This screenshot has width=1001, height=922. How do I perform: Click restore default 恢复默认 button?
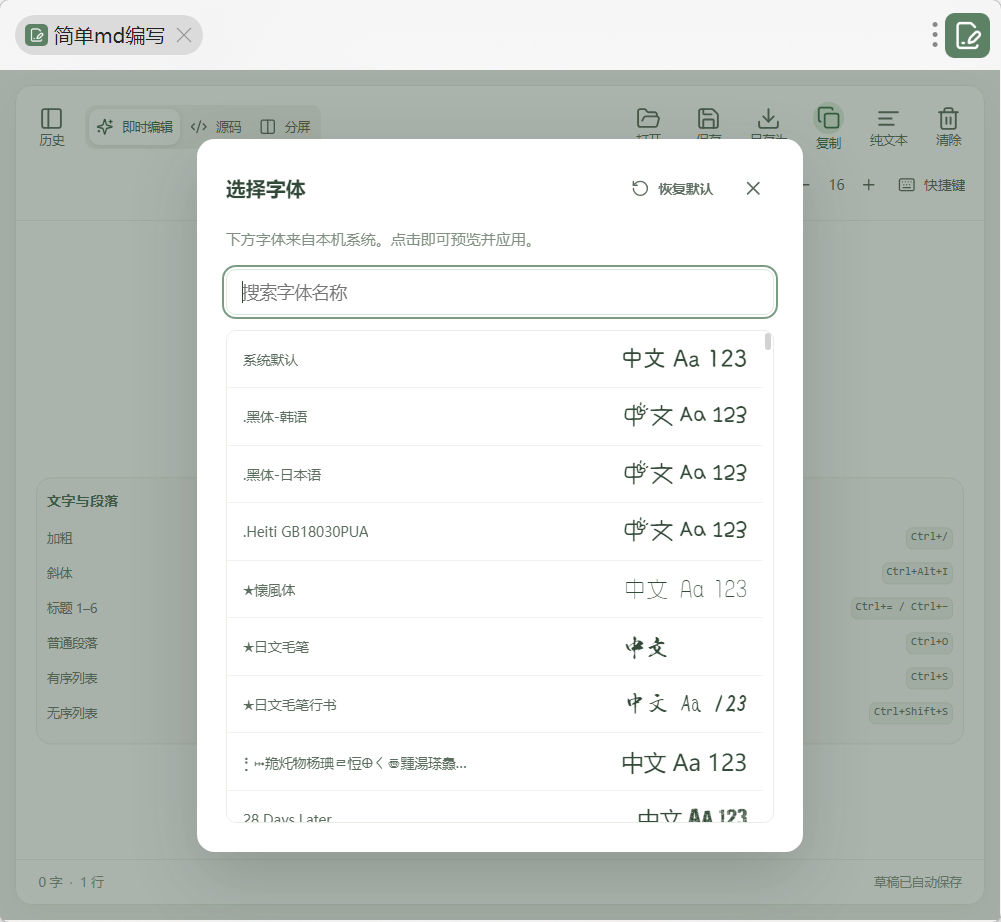pos(672,189)
